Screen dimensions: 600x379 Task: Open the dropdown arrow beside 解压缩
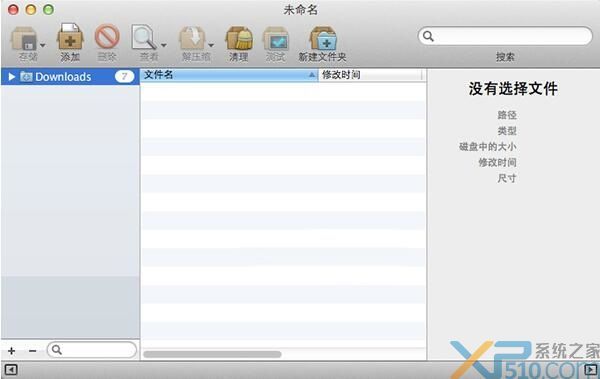(x=211, y=45)
